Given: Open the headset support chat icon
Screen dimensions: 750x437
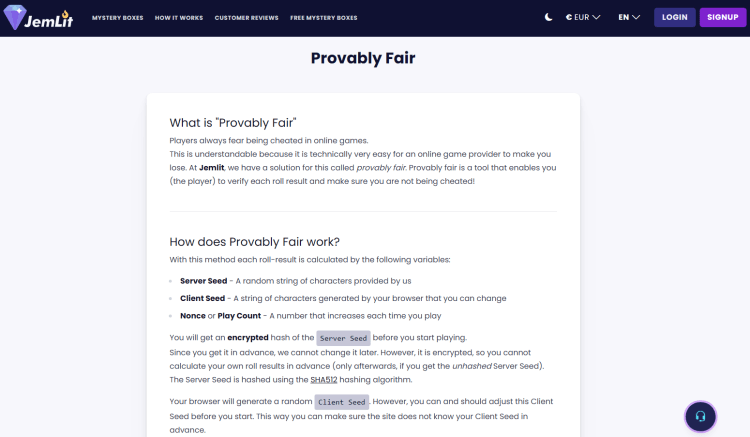Looking at the screenshot, I should coord(700,416).
